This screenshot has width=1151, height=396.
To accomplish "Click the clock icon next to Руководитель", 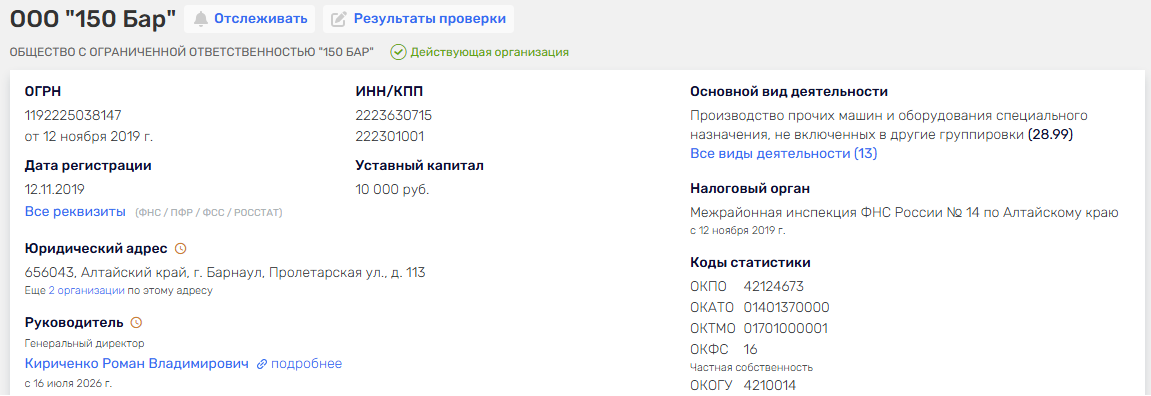I will 136,323.
